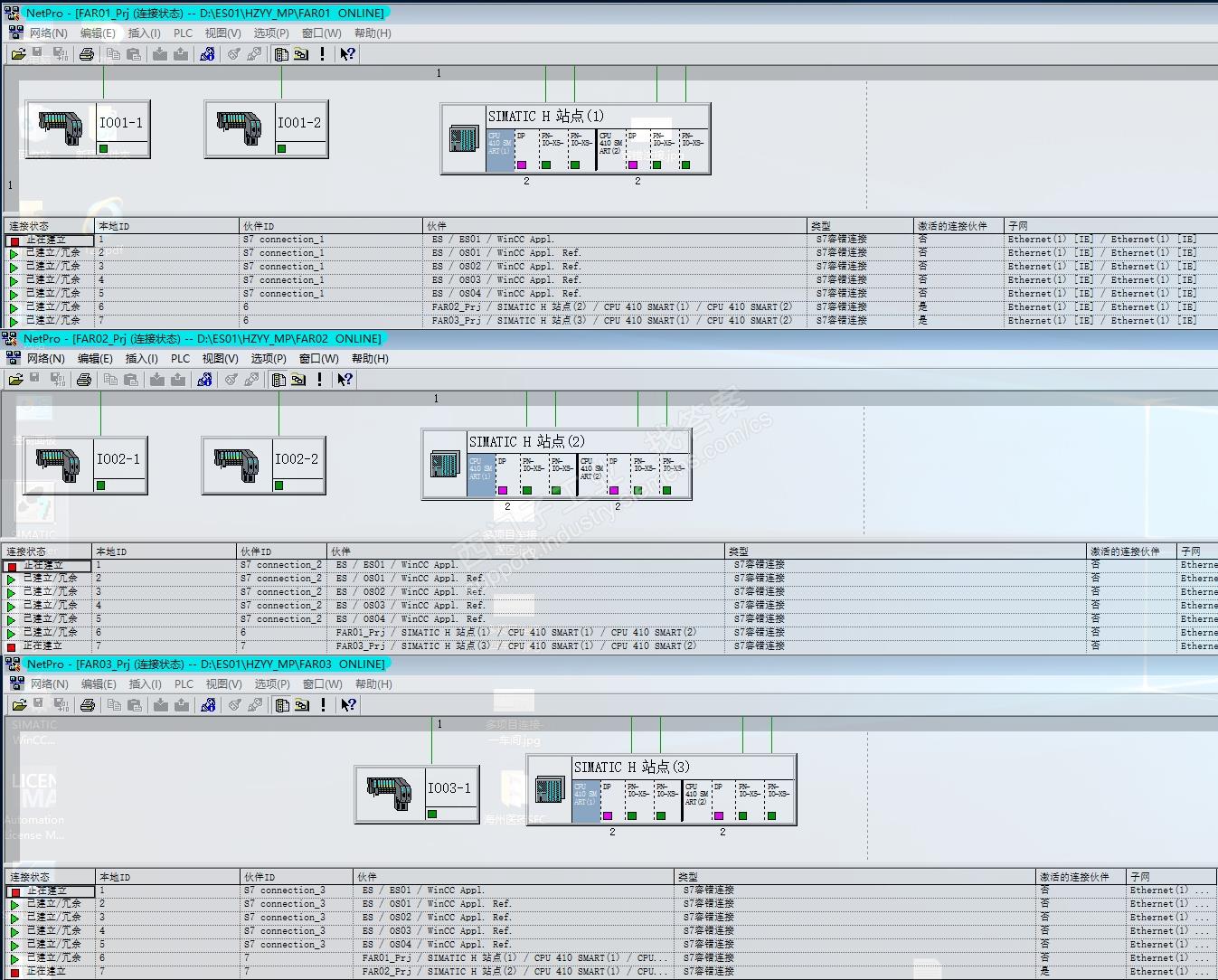Select FAR03 row with partner FAR02_Prj / SIMATIC H 站点(2)

pyautogui.click(x=611, y=972)
